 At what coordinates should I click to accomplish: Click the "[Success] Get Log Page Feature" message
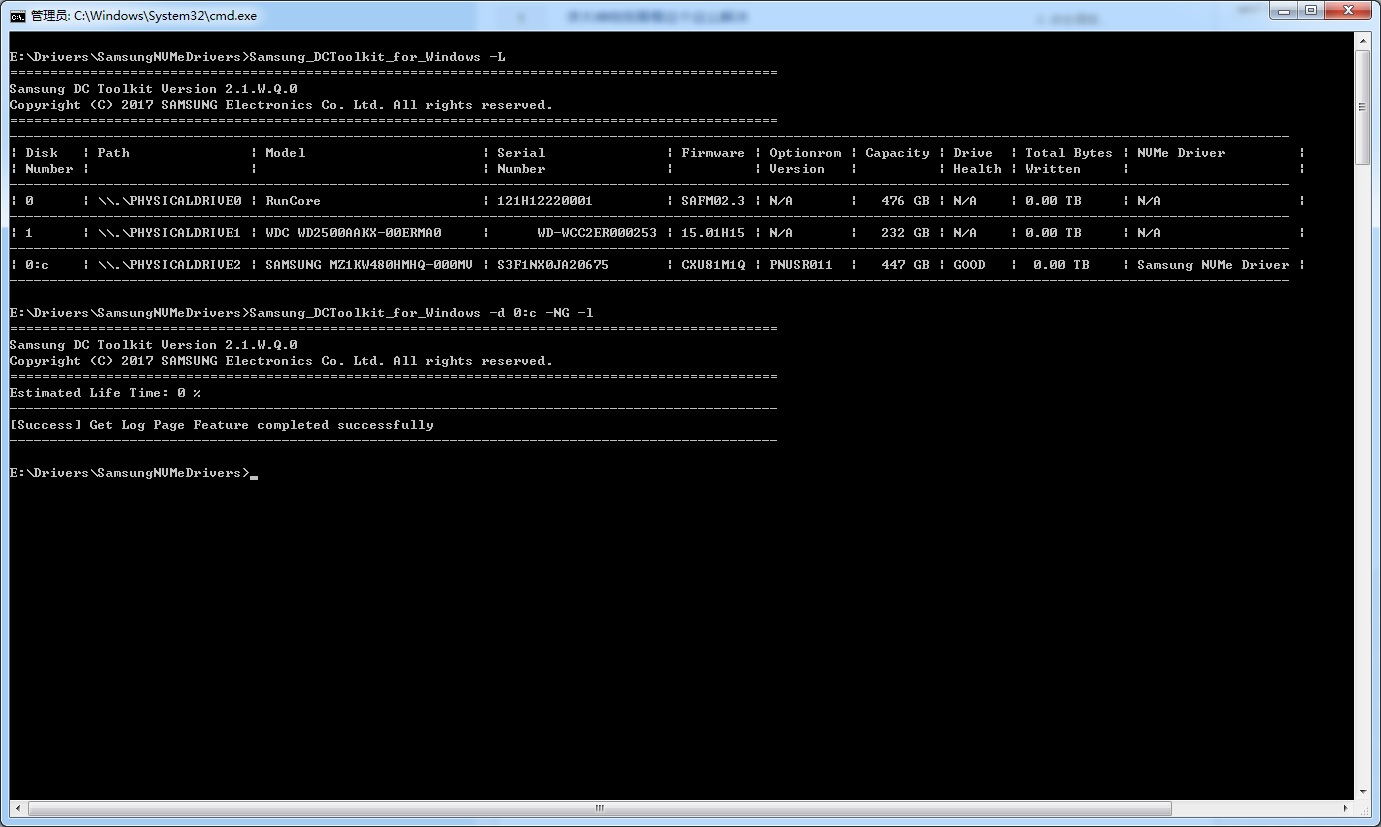221,425
